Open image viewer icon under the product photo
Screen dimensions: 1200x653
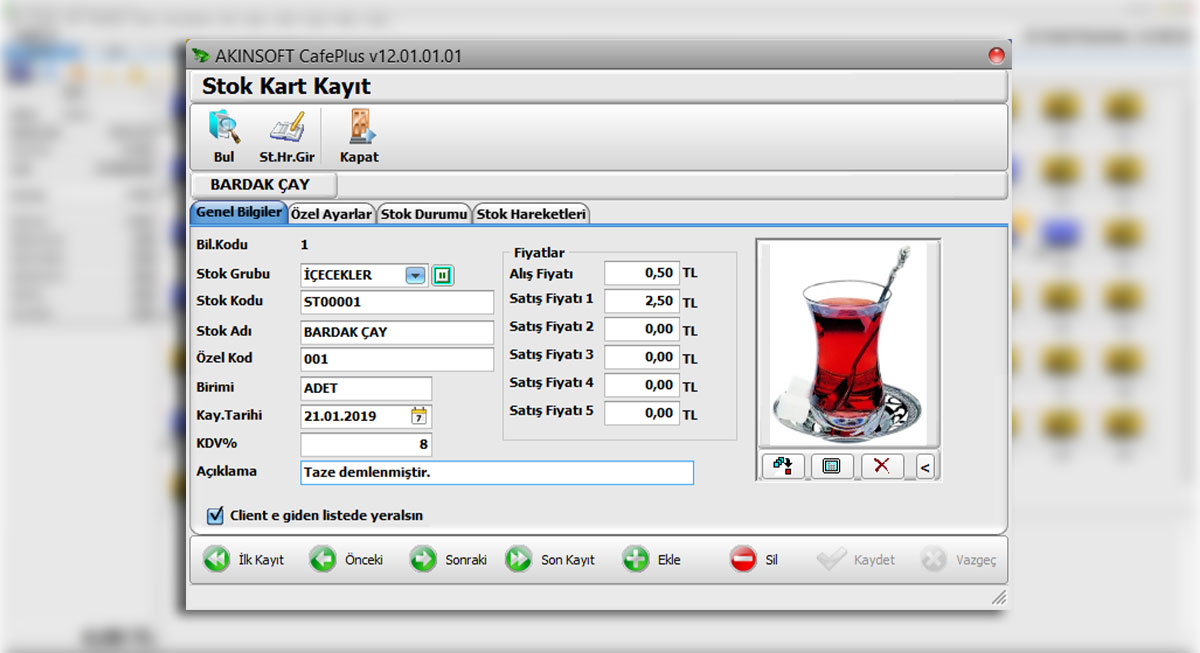pos(832,466)
